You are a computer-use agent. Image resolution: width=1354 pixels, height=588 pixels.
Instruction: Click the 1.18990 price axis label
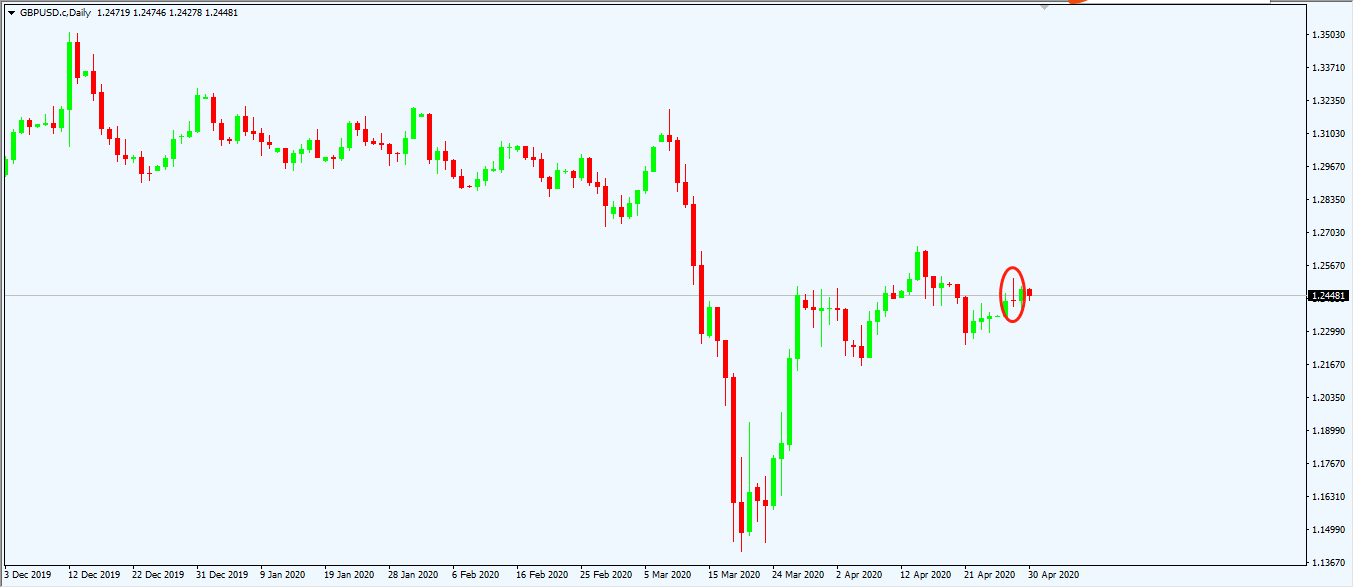tap(1329, 431)
